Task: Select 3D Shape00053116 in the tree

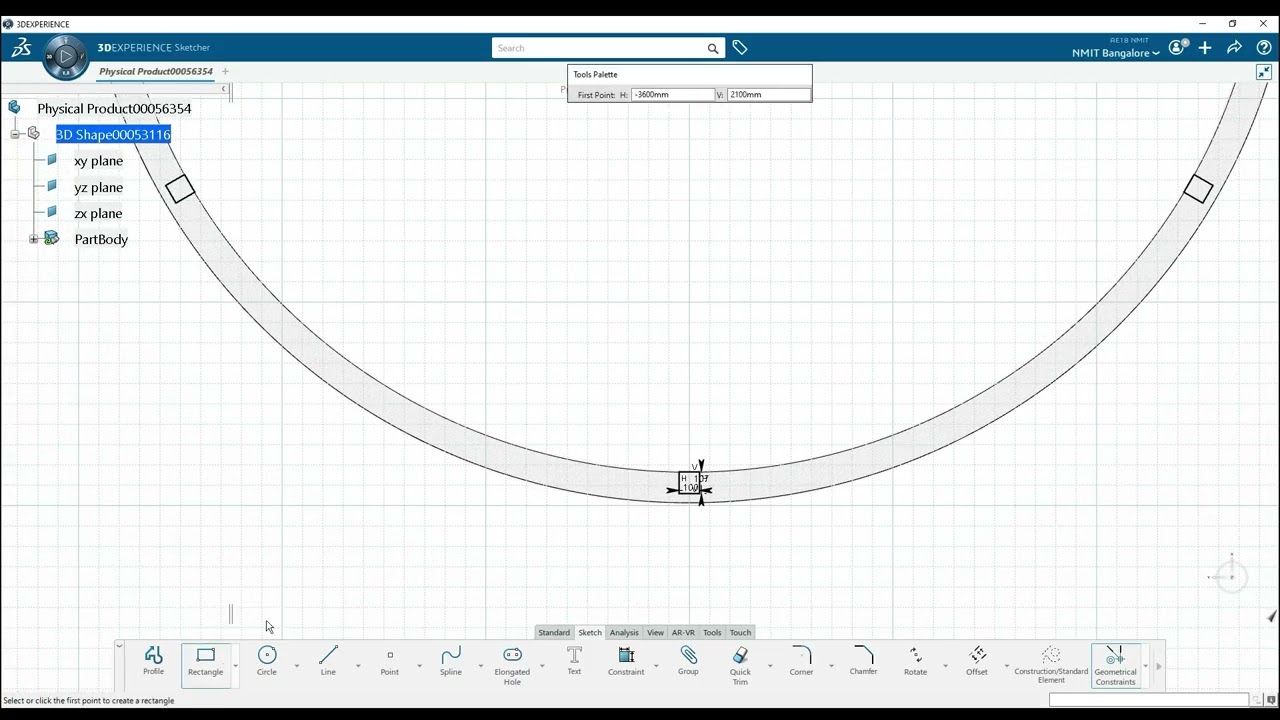Action: [x=113, y=134]
